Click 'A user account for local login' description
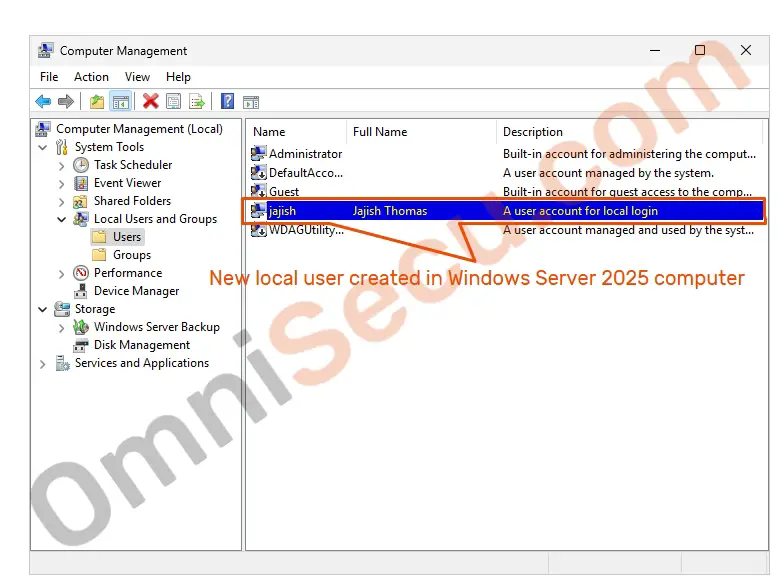Viewport: 778px width, 584px height. point(580,211)
